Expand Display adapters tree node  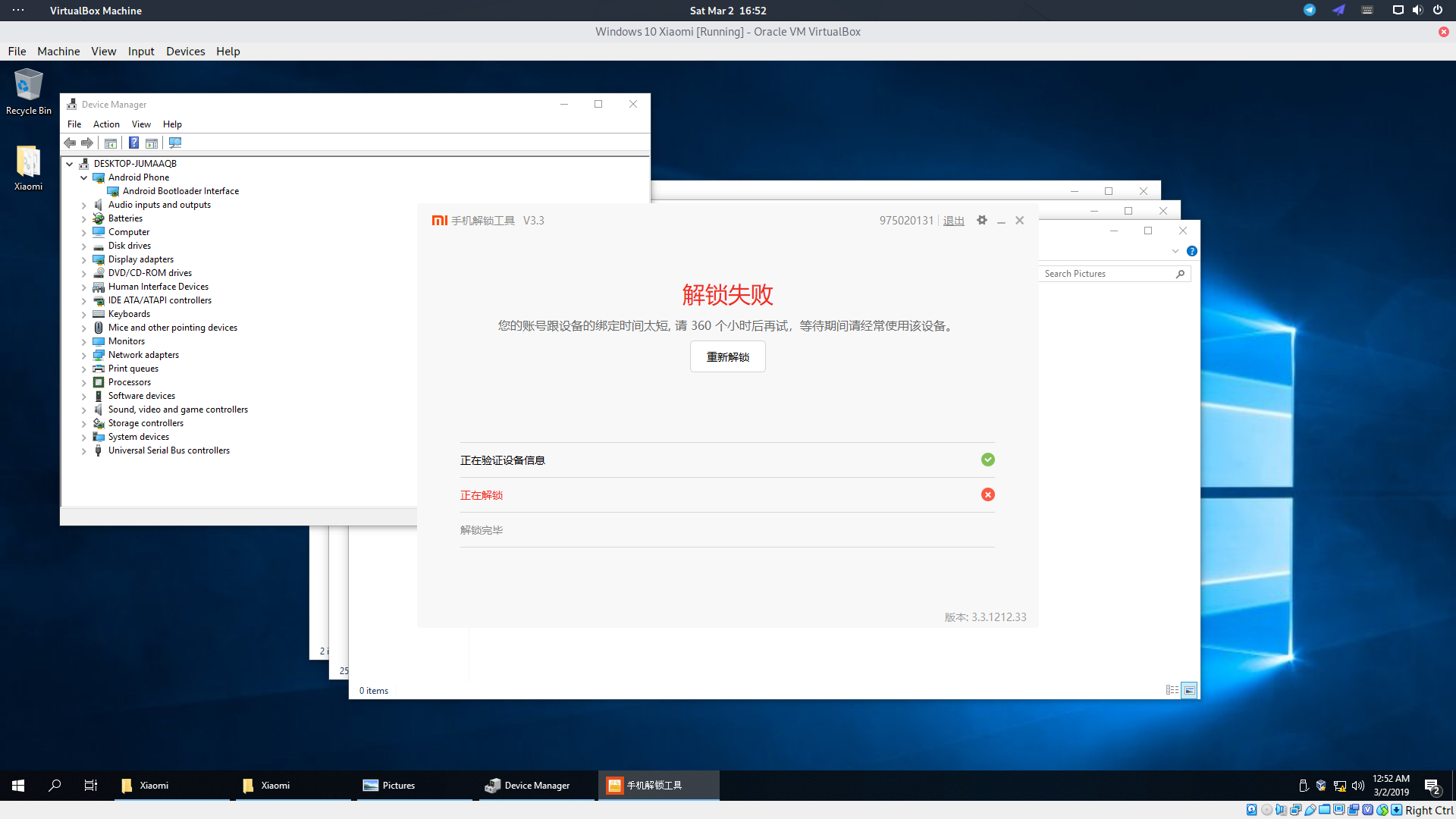coord(84,259)
